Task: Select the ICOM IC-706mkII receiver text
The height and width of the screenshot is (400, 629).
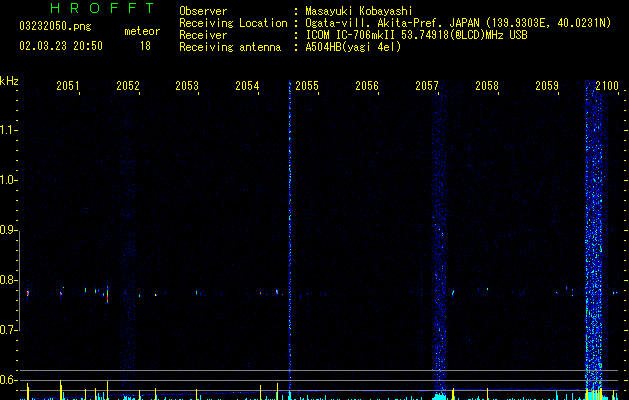Action: pos(416,35)
